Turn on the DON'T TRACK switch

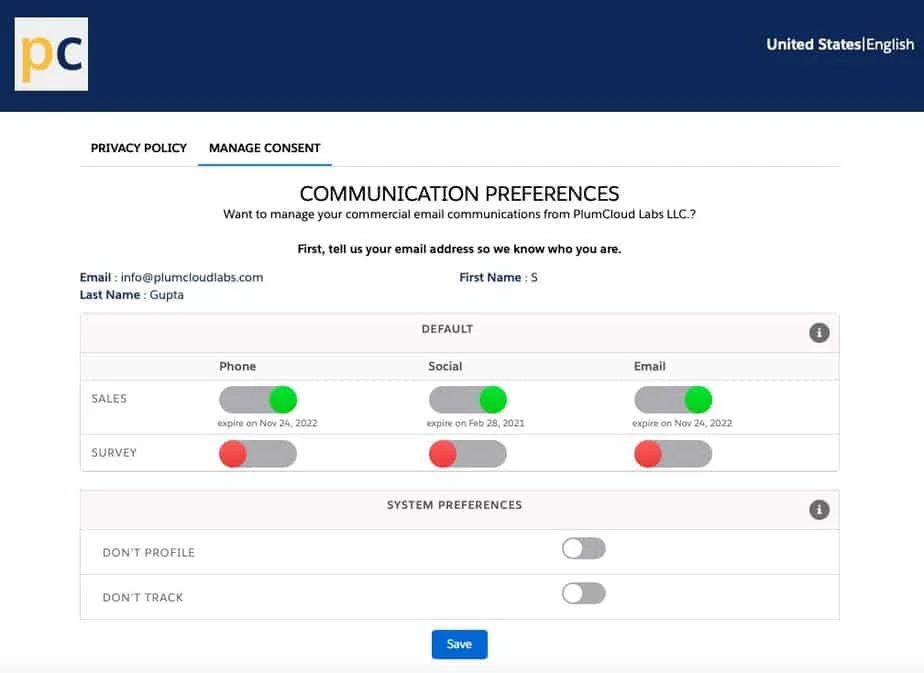coord(583,593)
